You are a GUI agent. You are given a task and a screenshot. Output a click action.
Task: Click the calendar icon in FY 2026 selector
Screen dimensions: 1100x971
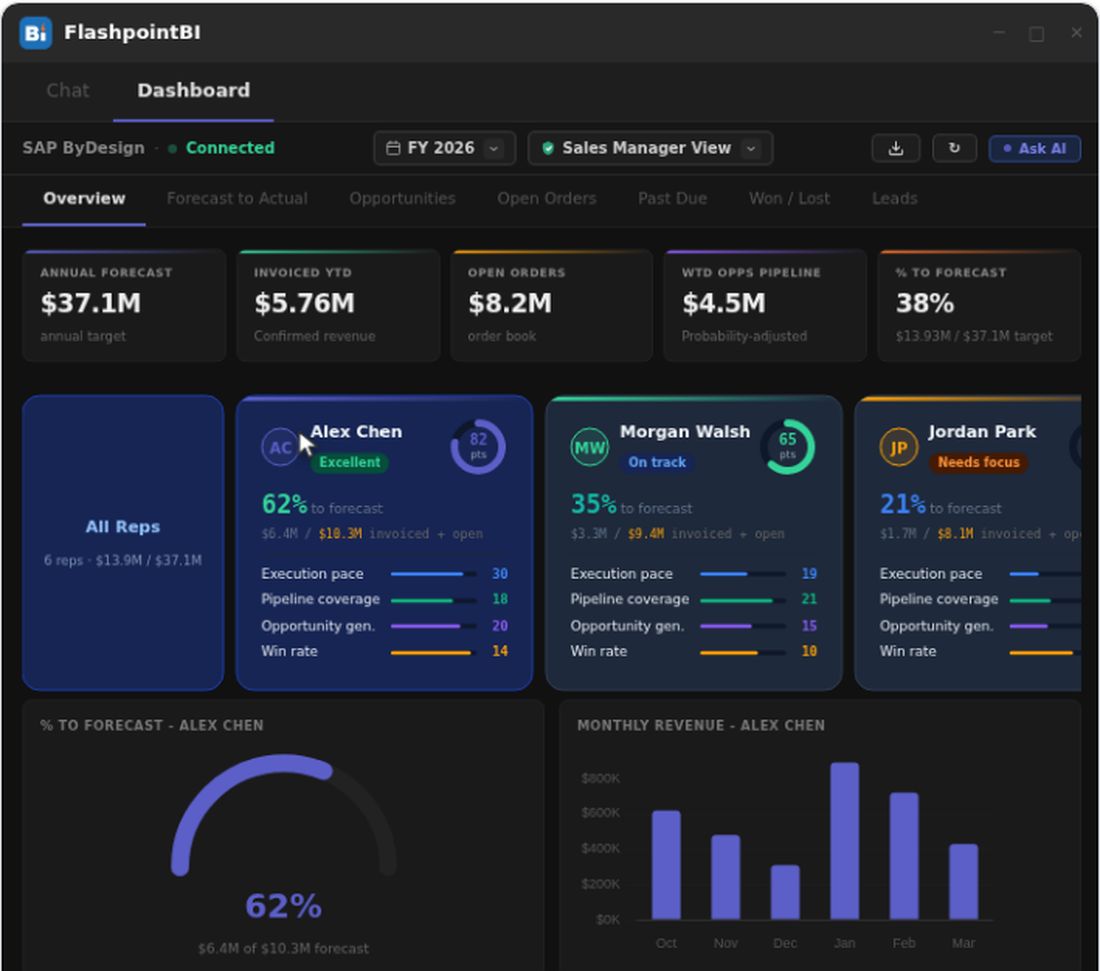[x=394, y=148]
